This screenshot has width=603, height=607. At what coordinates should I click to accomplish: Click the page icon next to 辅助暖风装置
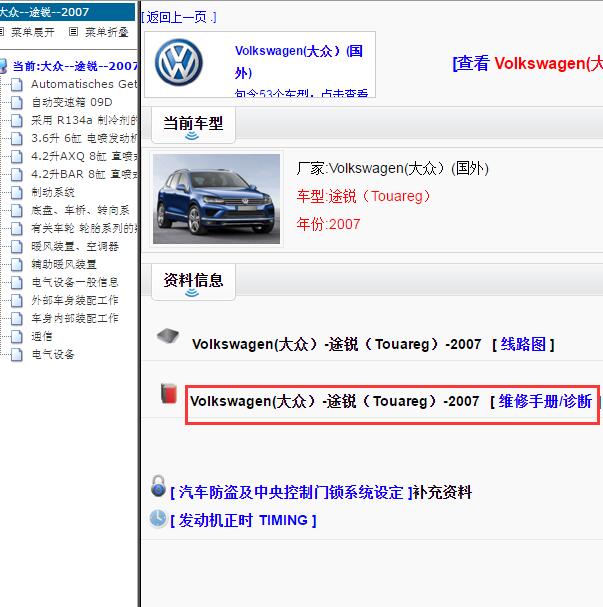[x=16, y=264]
